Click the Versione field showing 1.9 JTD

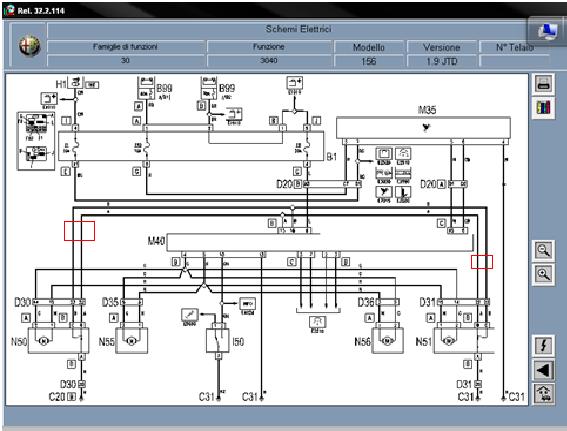442,61
